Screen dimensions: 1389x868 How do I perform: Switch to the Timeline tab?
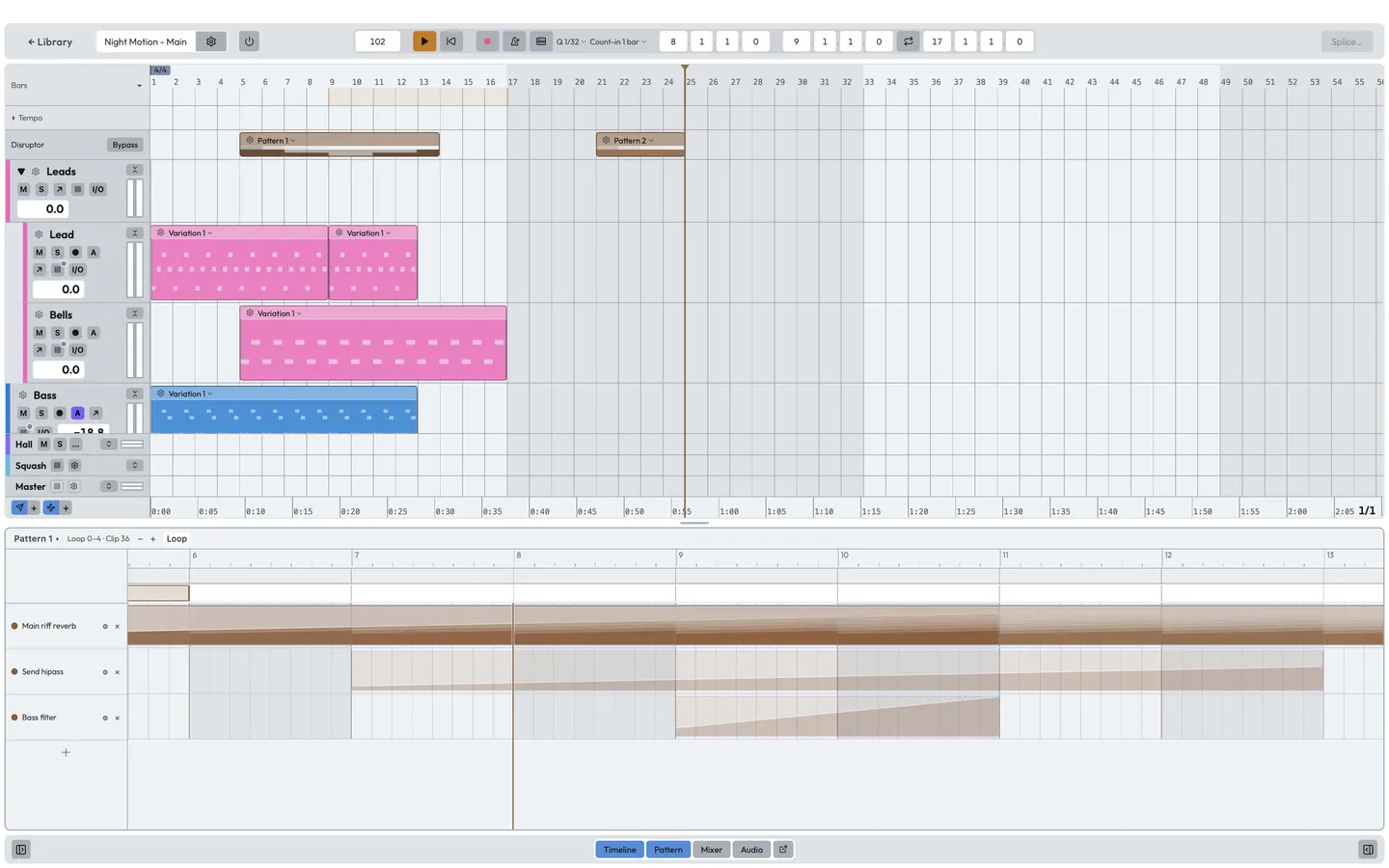pos(619,850)
